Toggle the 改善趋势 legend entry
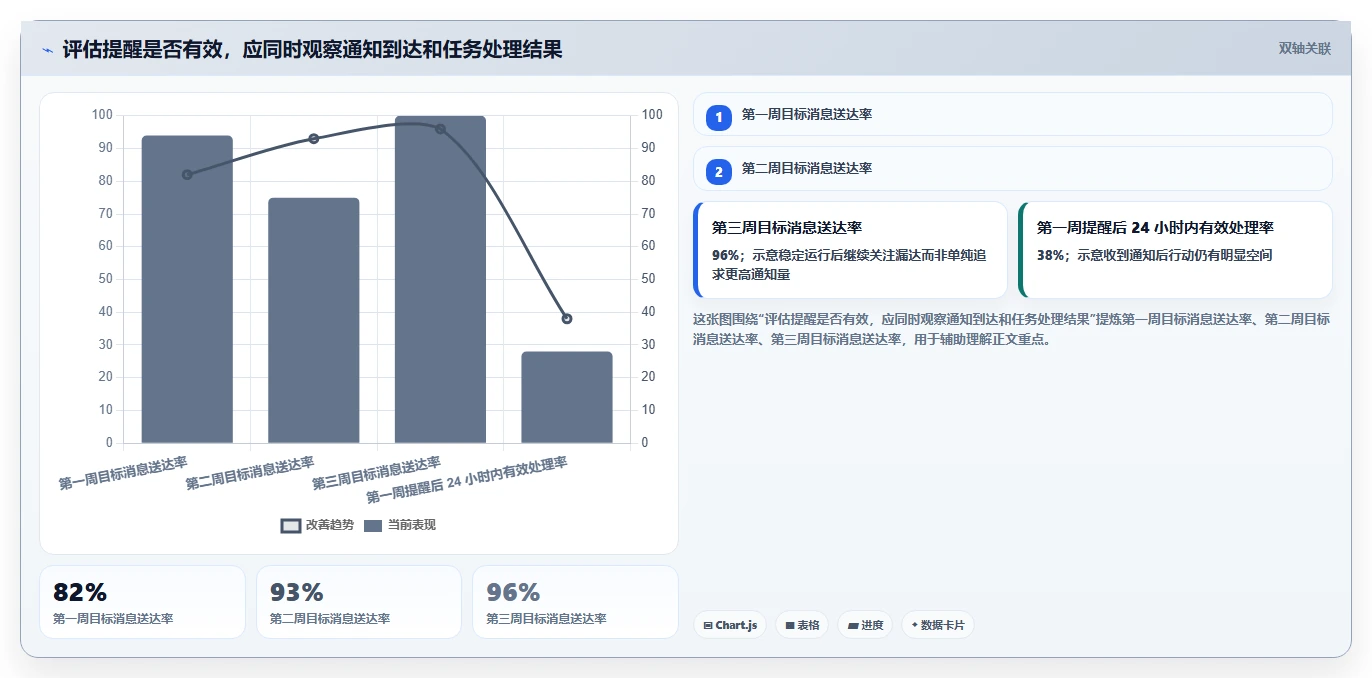This screenshot has width=1372, height=678. [x=317, y=525]
